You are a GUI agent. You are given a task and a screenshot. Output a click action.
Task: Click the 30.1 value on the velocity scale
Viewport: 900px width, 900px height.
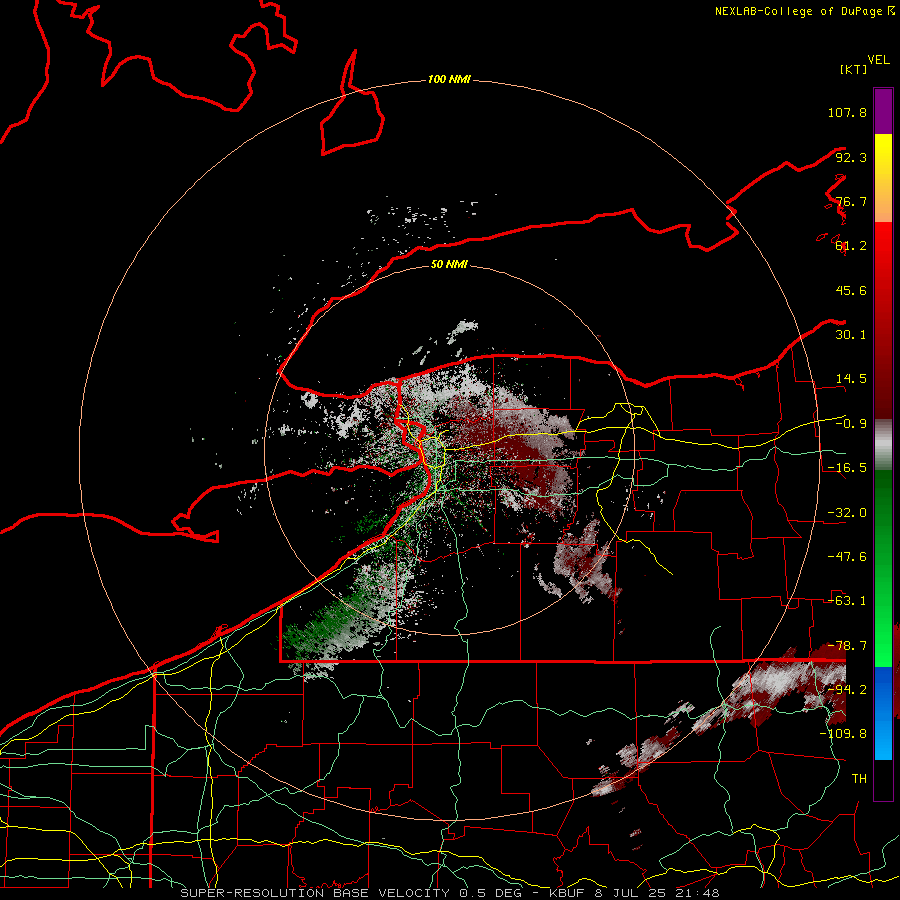click(851, 335)
